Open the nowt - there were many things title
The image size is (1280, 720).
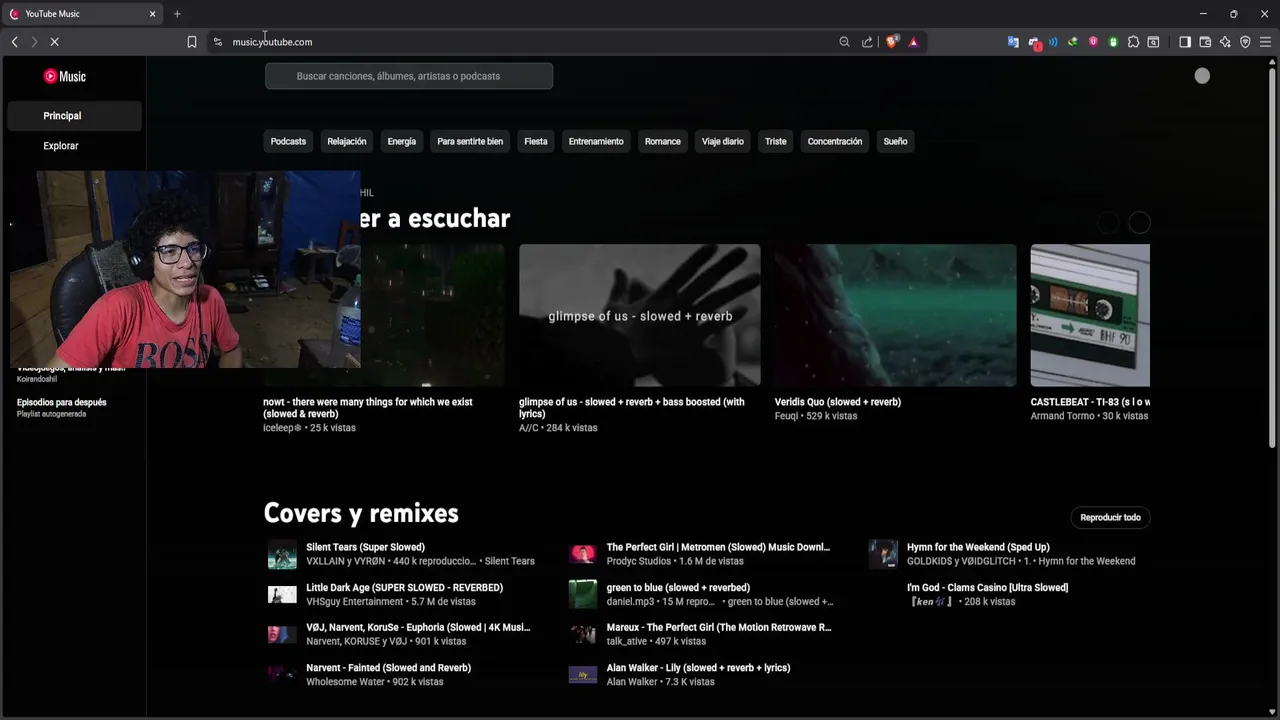pos(368,408)
